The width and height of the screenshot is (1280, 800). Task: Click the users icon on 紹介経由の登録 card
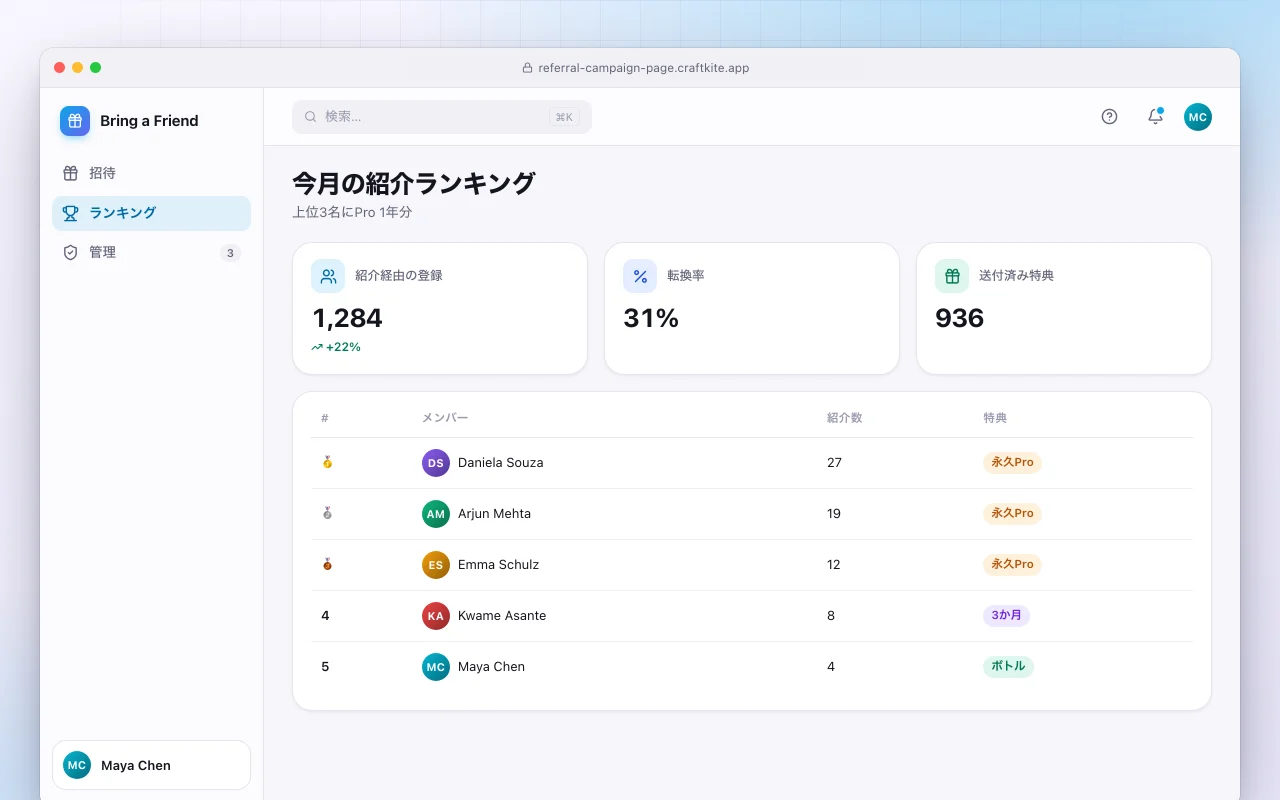(x=328, y=276)
